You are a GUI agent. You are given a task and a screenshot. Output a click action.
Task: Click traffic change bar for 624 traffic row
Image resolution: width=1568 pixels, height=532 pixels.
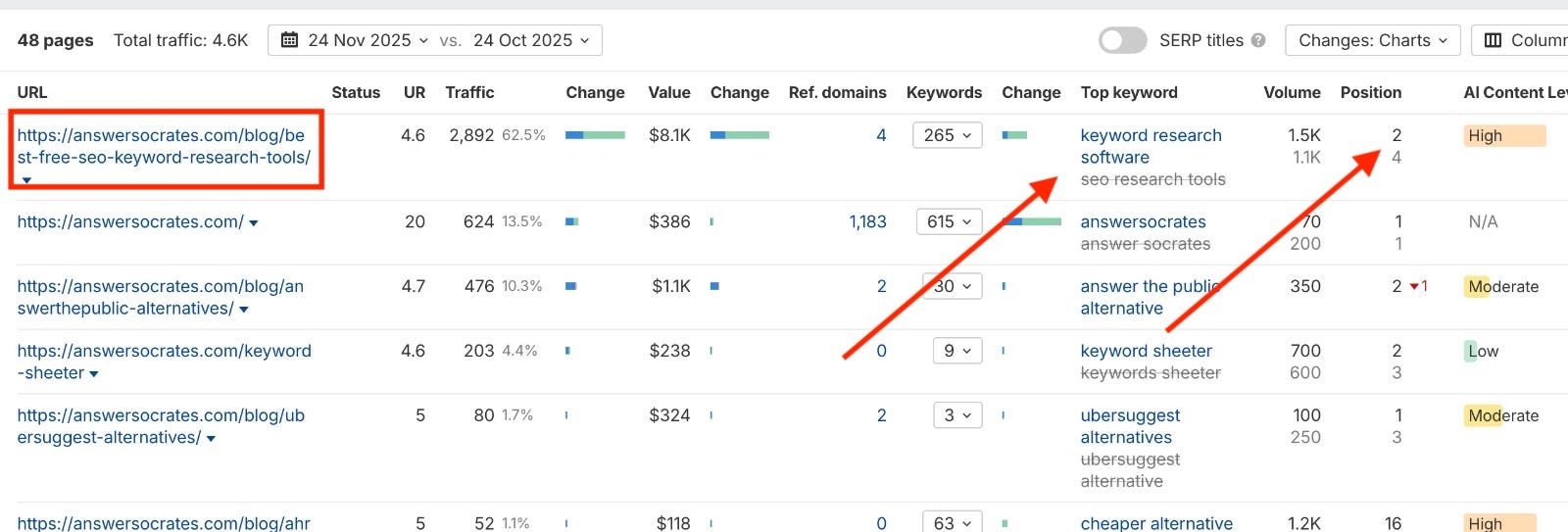(x=571, y=222)
